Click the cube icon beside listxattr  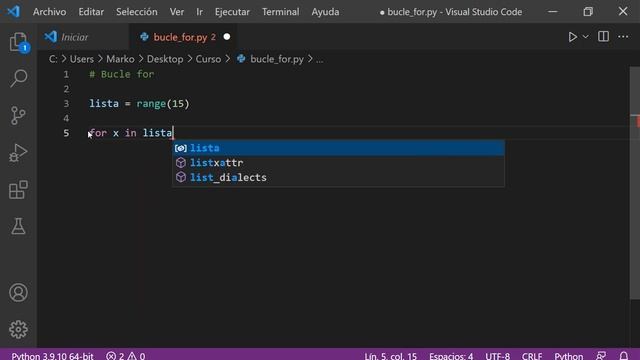pos(181,162)
